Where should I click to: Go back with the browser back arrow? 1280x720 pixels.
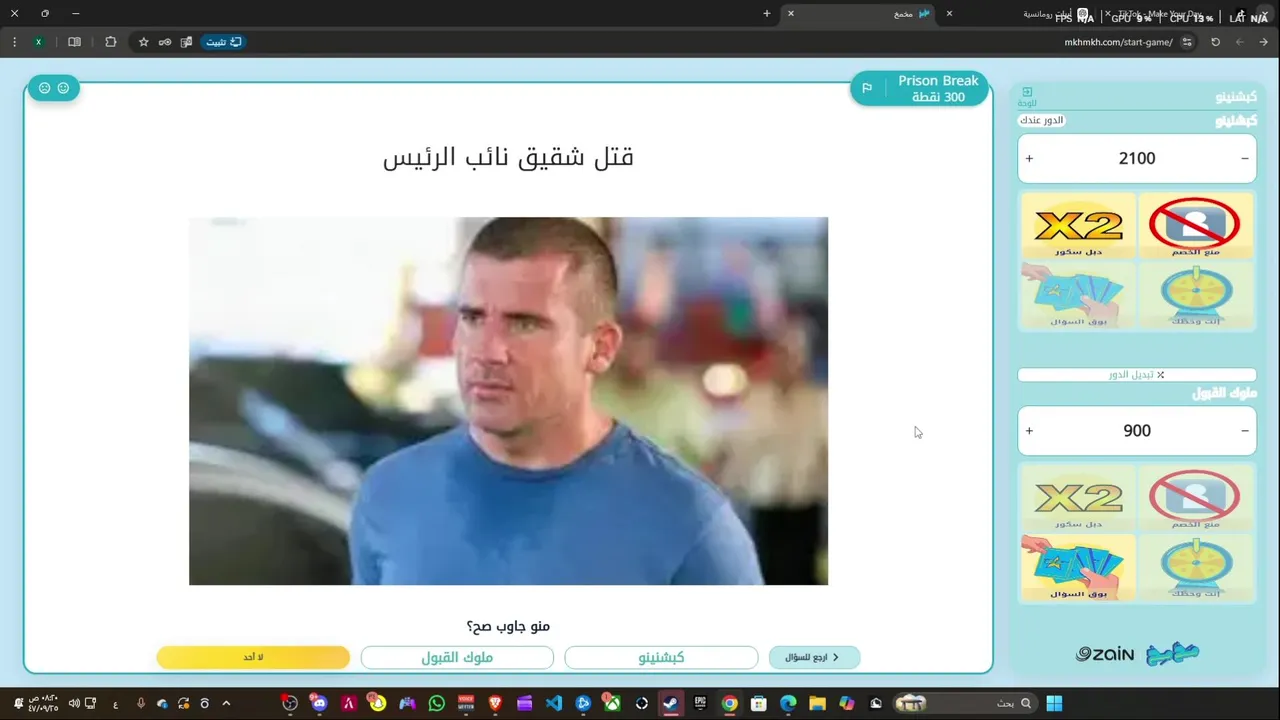click(1240, 42)
